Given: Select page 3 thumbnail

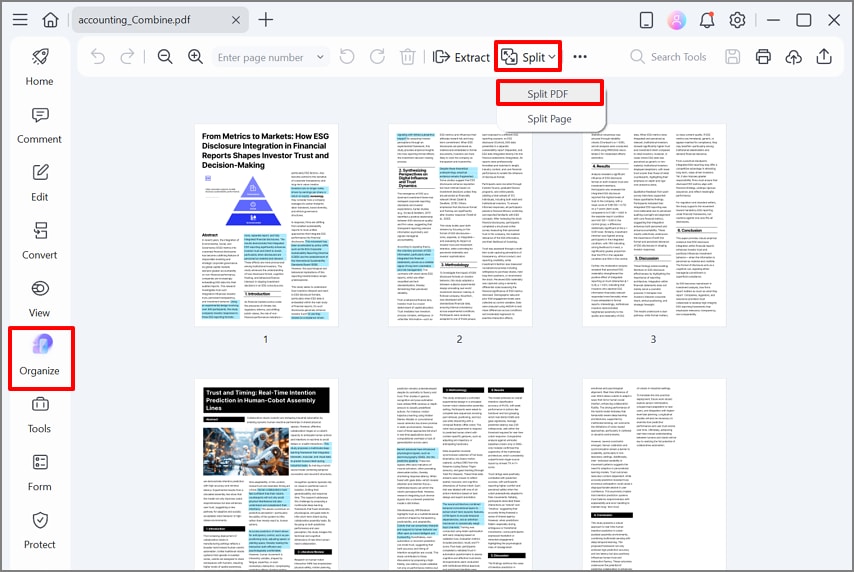Looking at the screenshot, I should (654, 225).
